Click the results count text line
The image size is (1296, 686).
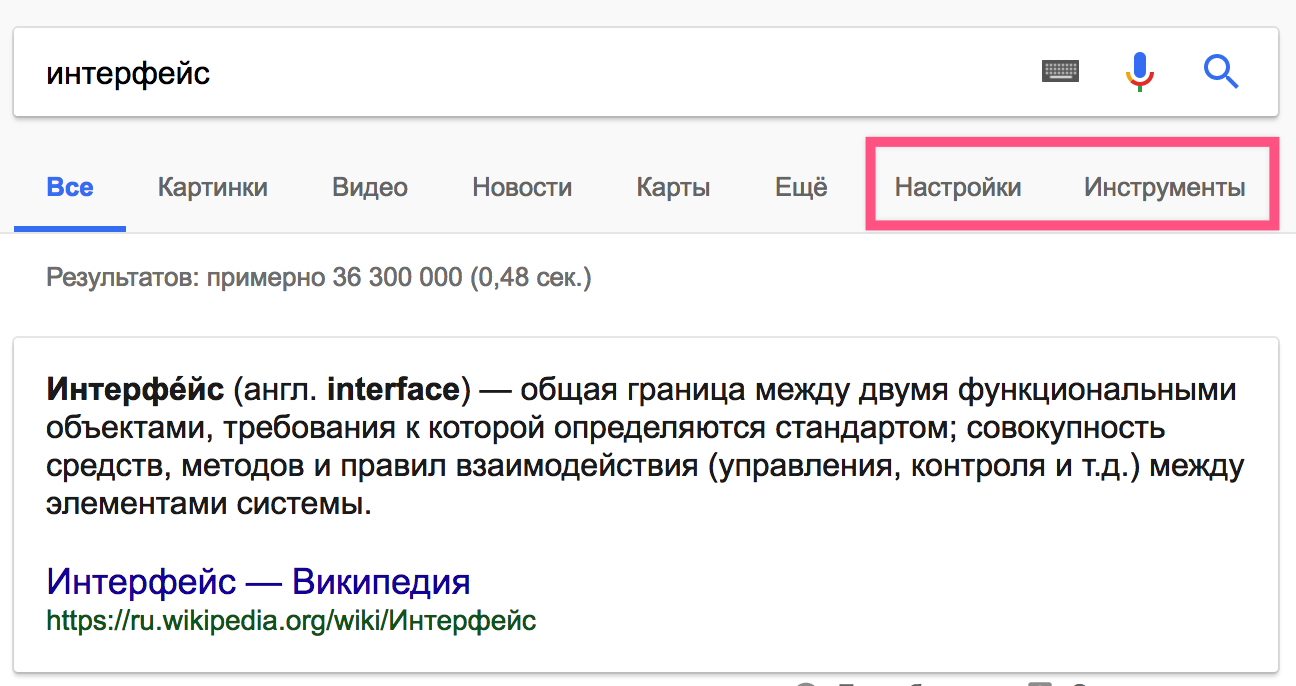click(x=319, y=277)
